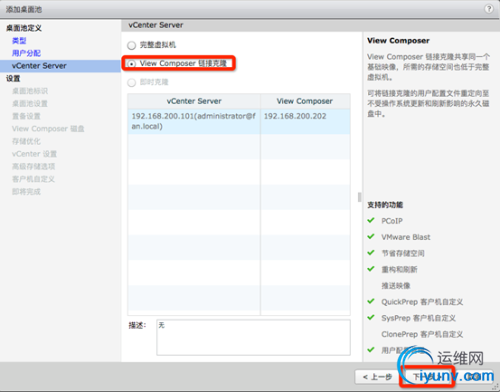Click the green check beside 重构和刷新
This screenshot has width=500, height=392.
(371, 269)
